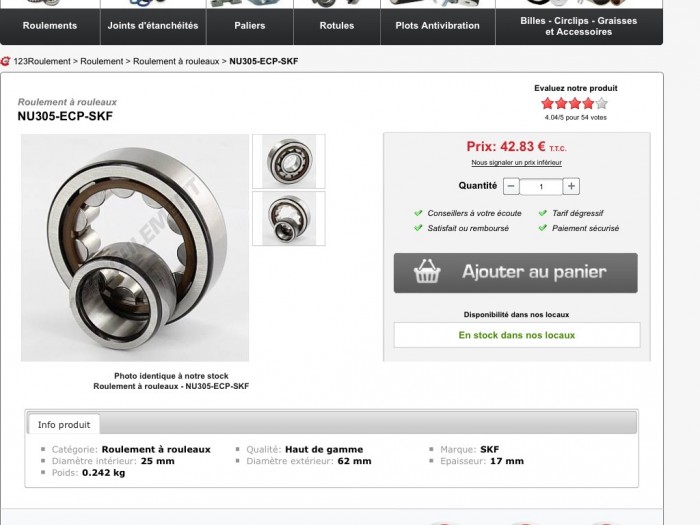Open the Roulements menu
This screenshot has width=700, height=525.
click(x=50, y=26)
